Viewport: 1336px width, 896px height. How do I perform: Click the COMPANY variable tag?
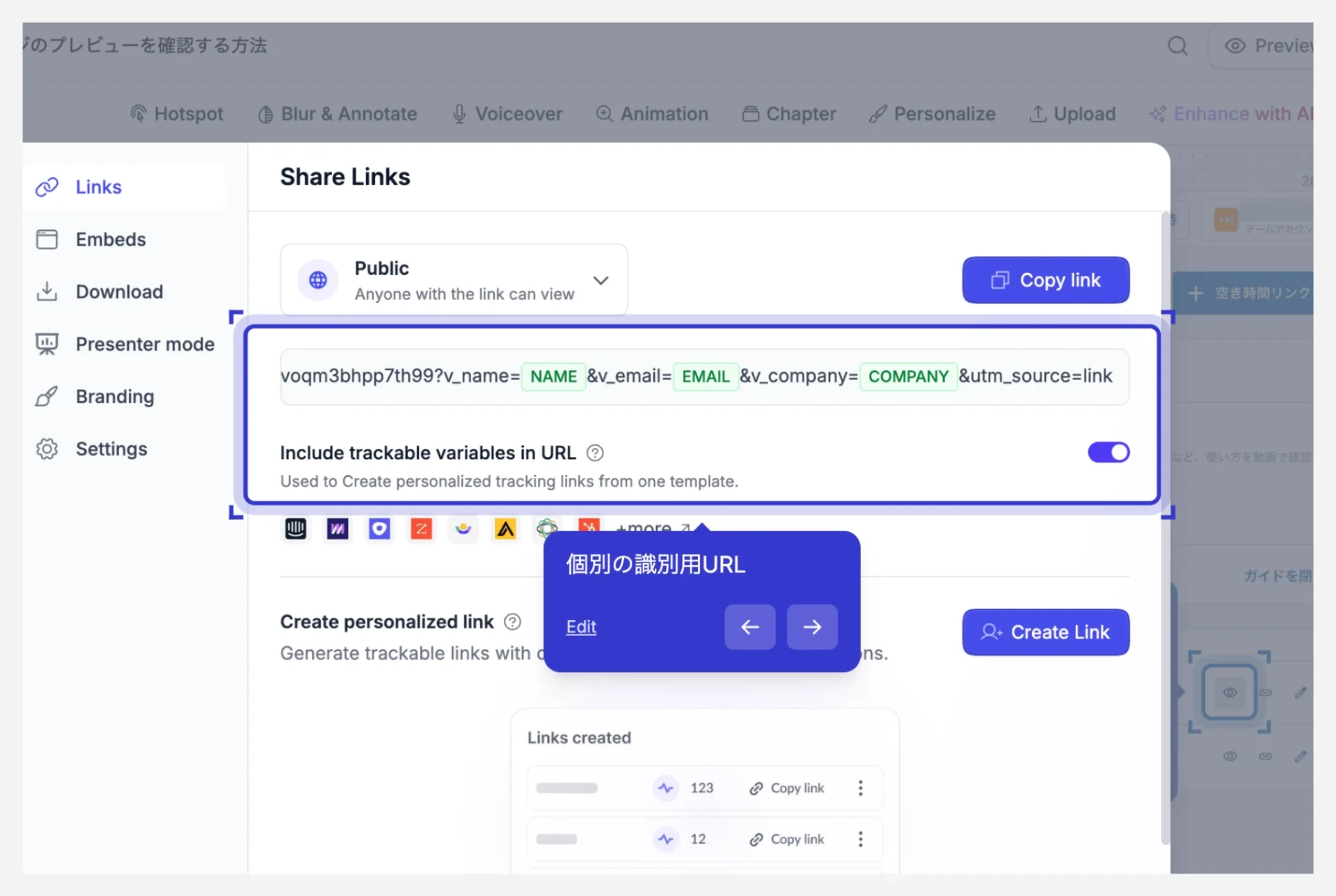(908, 376)
